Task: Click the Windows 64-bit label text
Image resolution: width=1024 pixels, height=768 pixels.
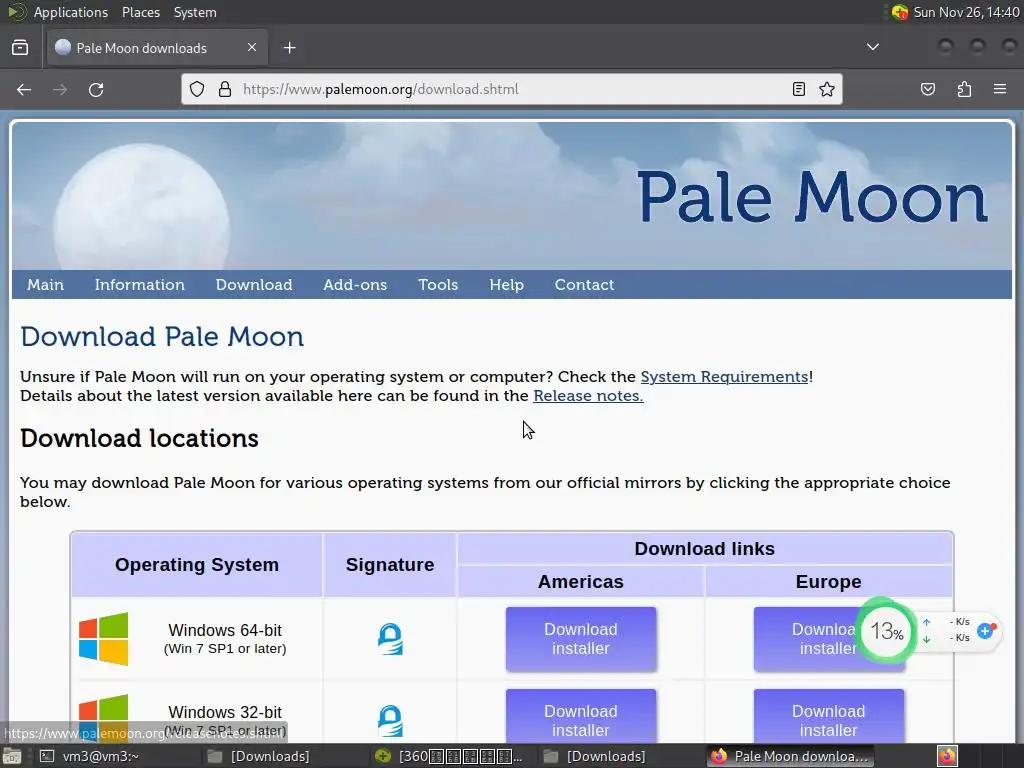Action: point(225,630)
